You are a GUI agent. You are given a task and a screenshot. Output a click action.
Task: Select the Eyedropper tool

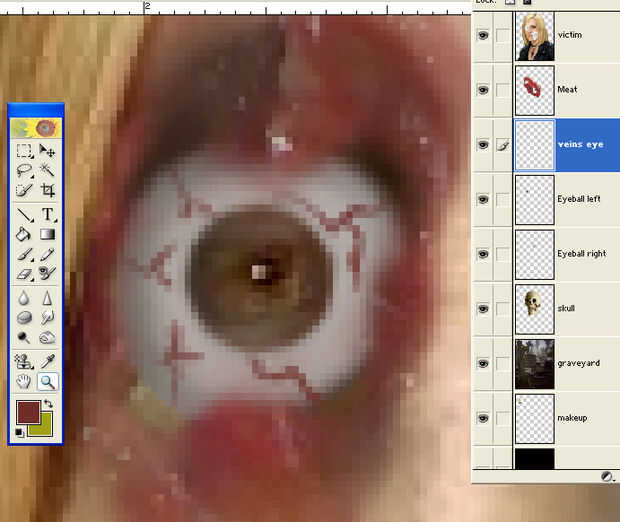coord(47,361)
